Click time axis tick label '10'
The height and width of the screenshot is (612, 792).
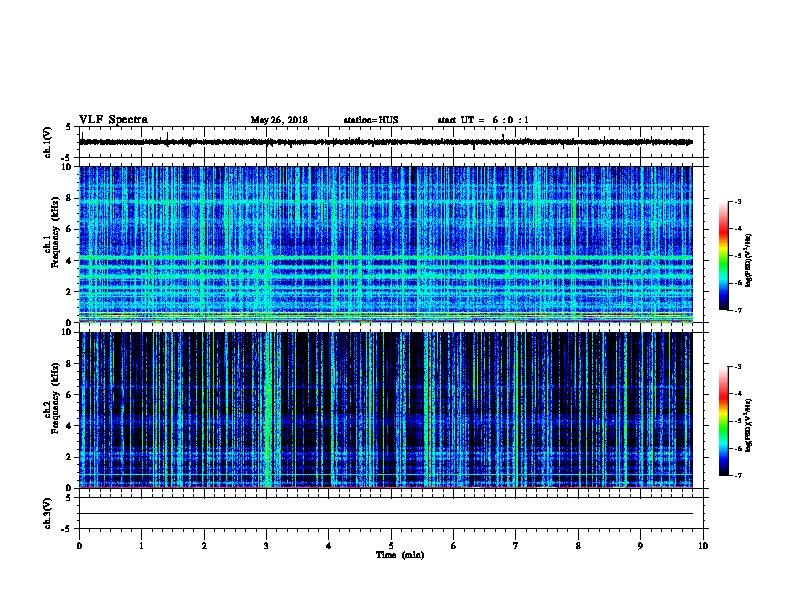tap(703, 546)
